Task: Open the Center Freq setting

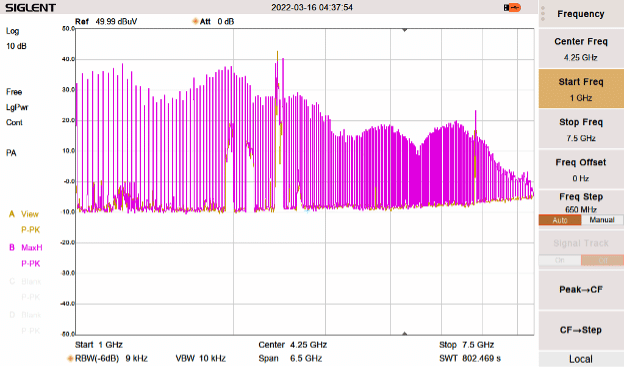Action: coord(581,49)
